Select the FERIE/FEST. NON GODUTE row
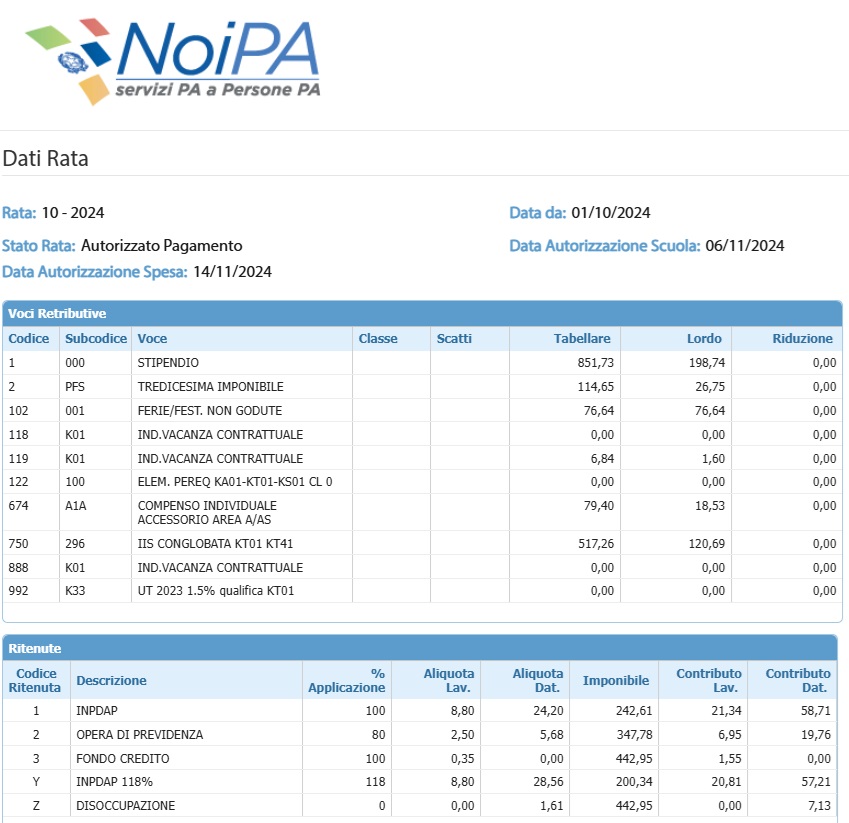This screenshot has width=849, height=823. point(422,410)
